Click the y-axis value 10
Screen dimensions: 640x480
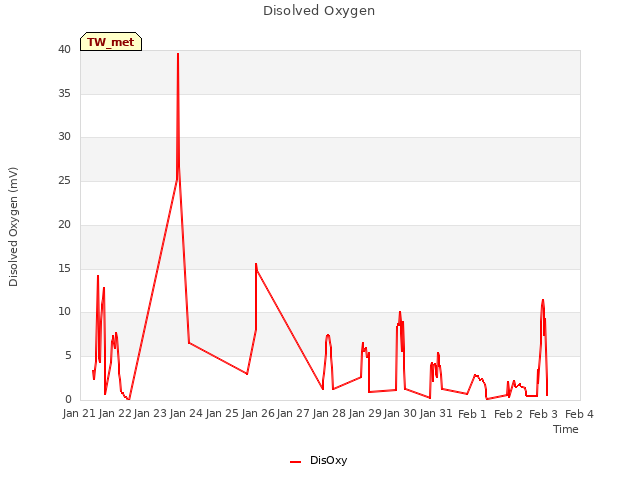pos(64,312)
